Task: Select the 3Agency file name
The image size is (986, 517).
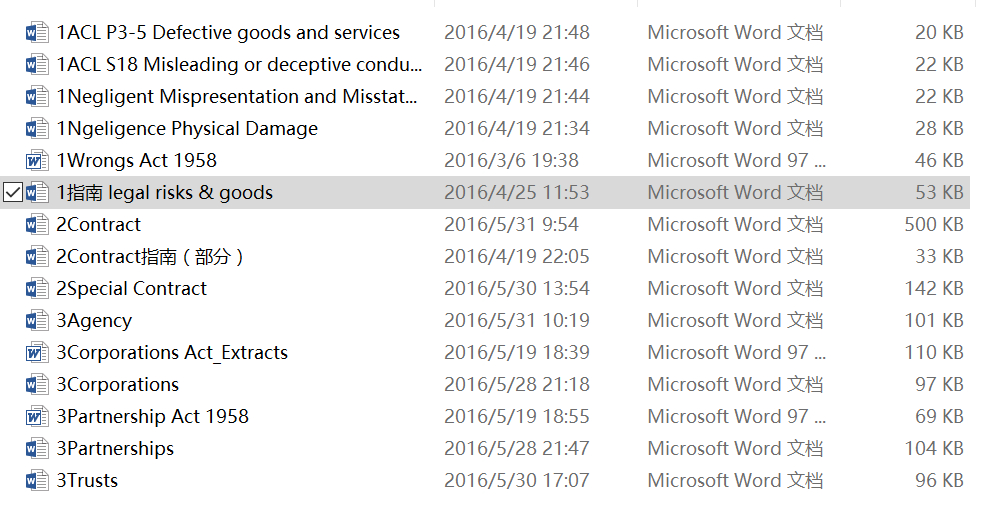Action: [x=94, y=321]
